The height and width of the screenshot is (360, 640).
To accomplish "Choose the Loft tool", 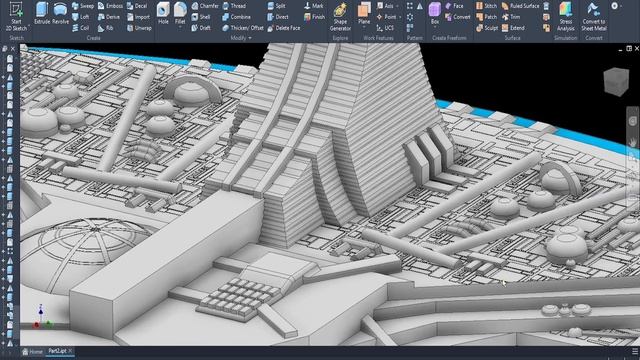I will pos(81,17).
